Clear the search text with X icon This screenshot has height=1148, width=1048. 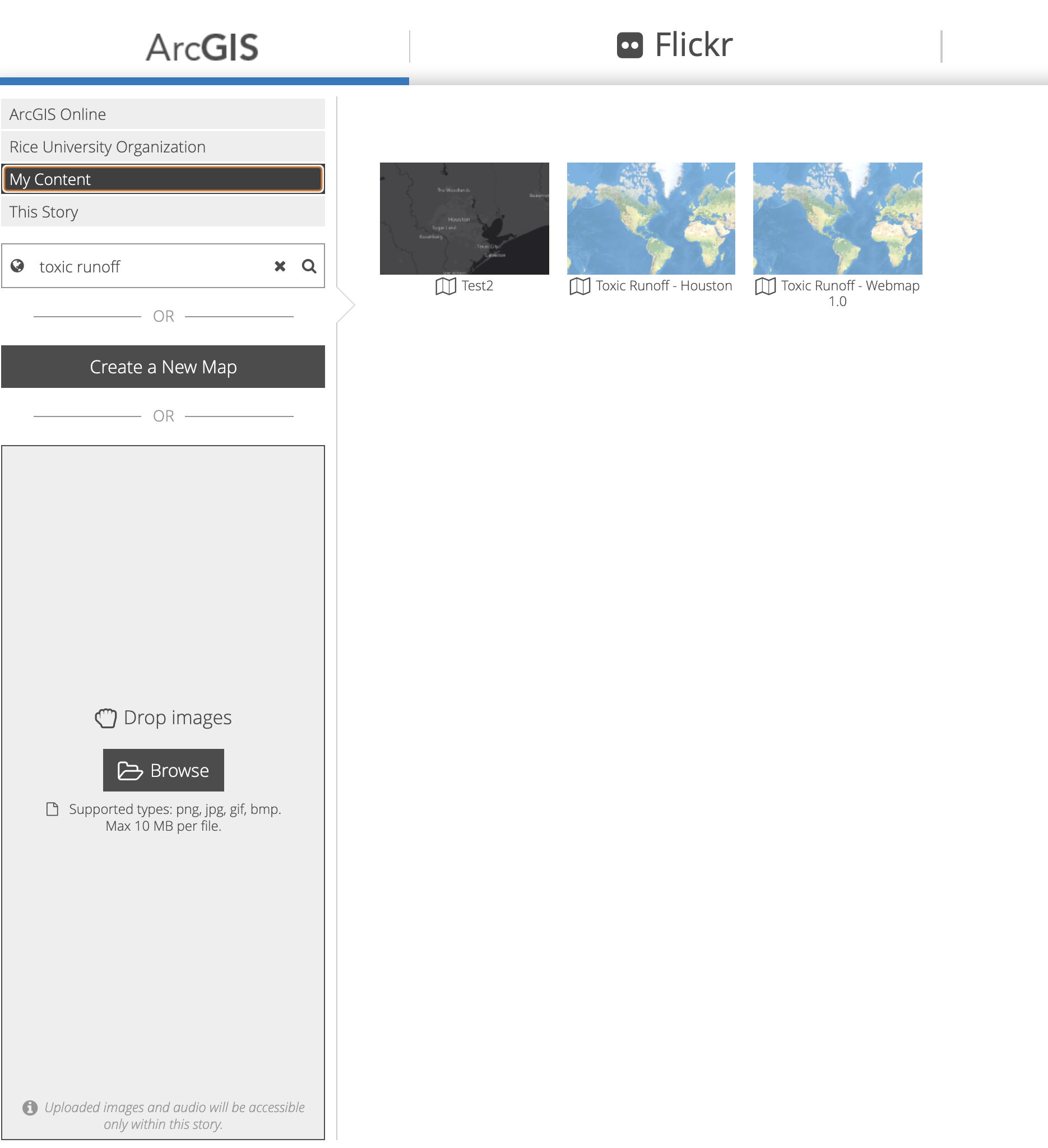[280, 266]
